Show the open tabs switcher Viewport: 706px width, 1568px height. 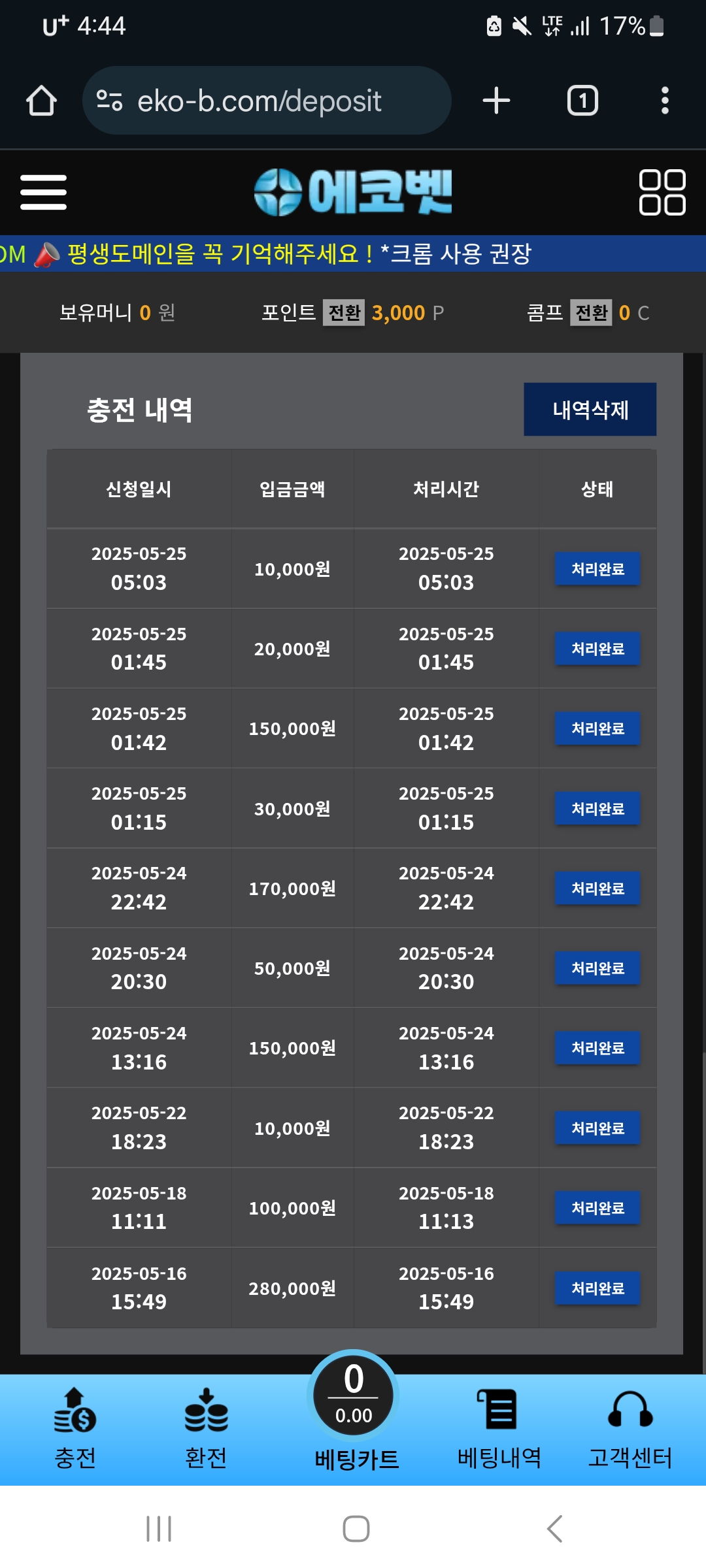point(582,101)
